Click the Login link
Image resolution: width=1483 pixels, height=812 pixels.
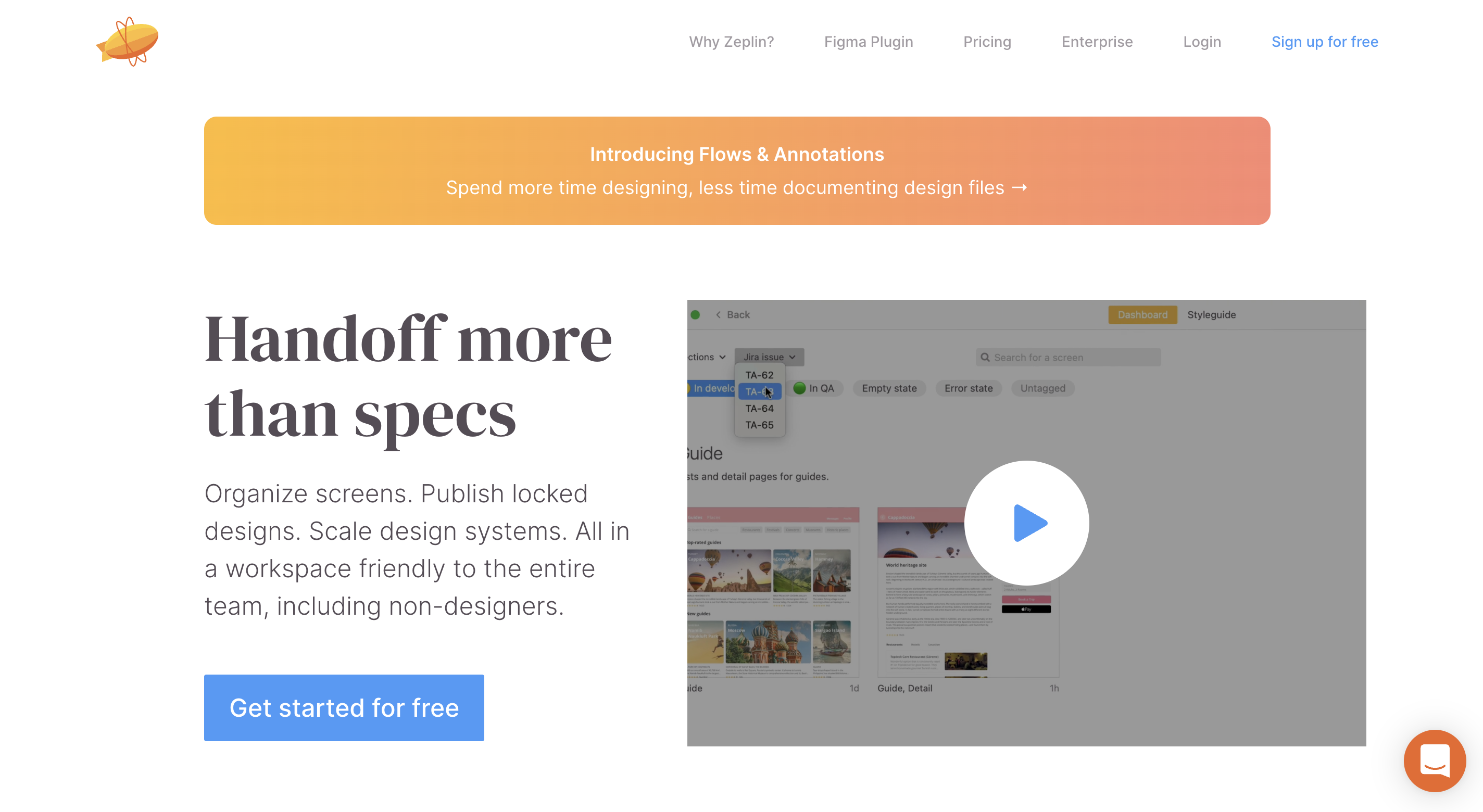coord(1201,42)
